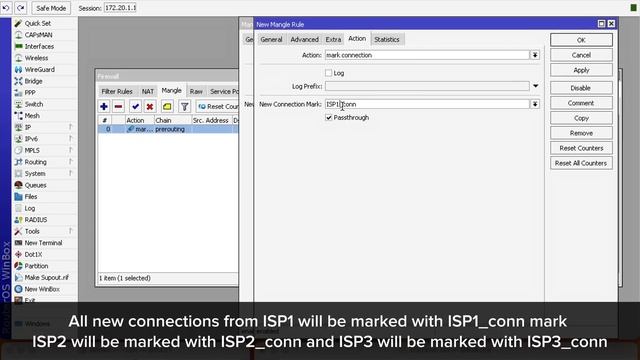Click the red X disable icon

(x=150, y=107)
